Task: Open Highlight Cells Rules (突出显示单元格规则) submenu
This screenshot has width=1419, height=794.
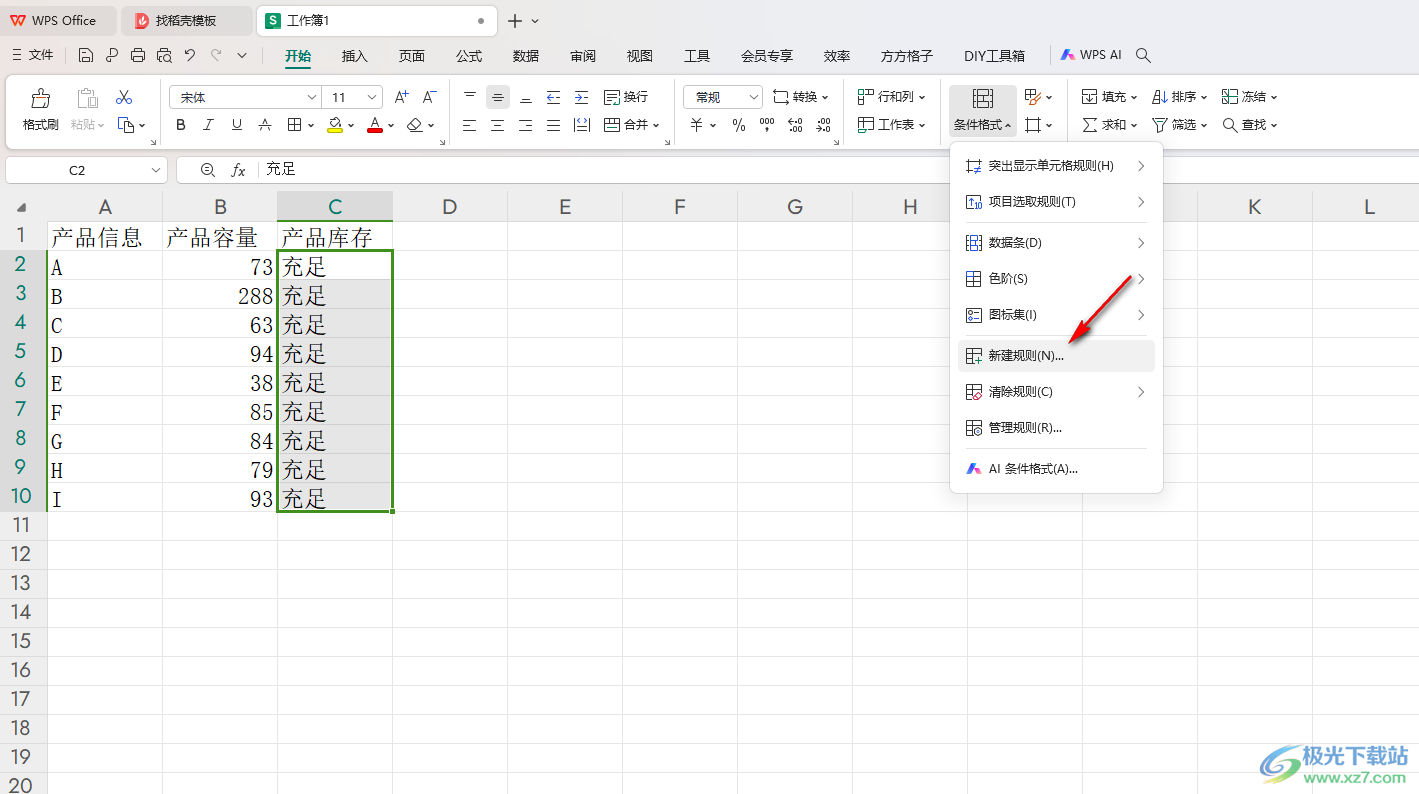Action: (x=1056, y=166)
